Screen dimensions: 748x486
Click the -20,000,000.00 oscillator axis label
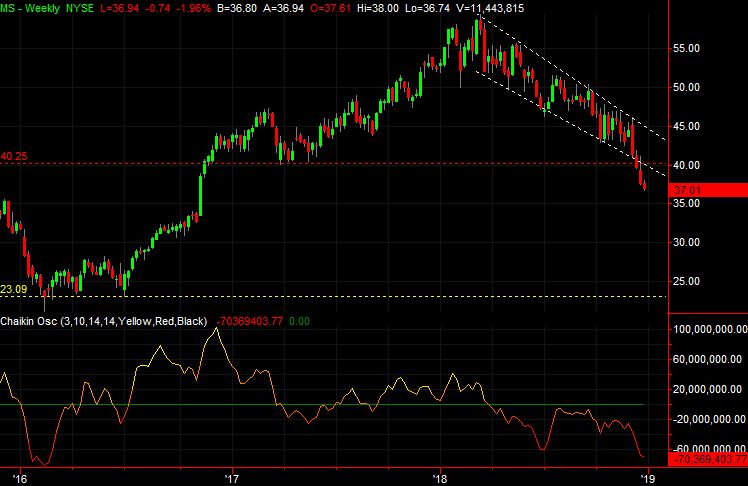tap(708, 419)
